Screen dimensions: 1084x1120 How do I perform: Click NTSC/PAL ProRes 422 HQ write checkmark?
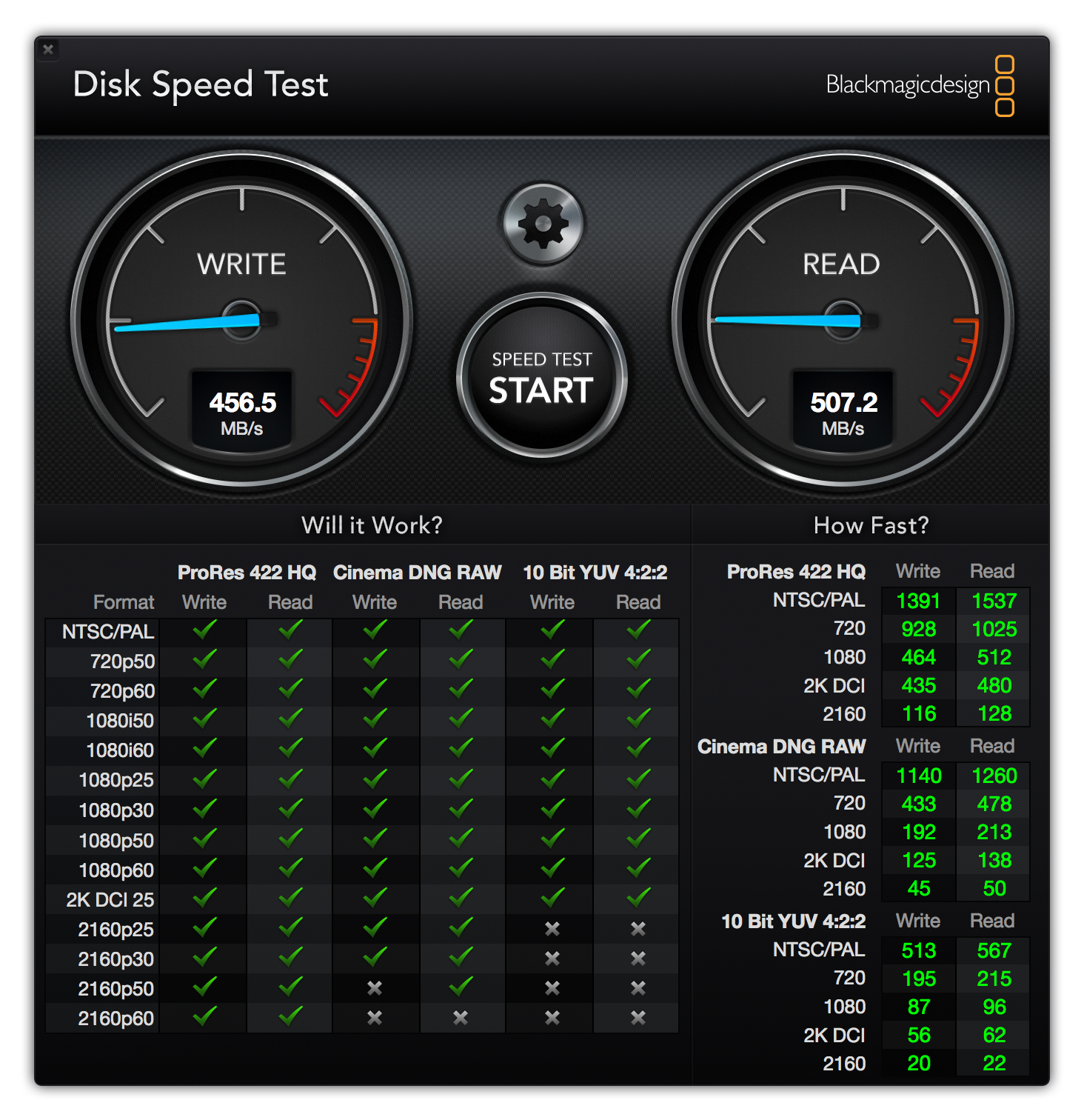[204, 630]
